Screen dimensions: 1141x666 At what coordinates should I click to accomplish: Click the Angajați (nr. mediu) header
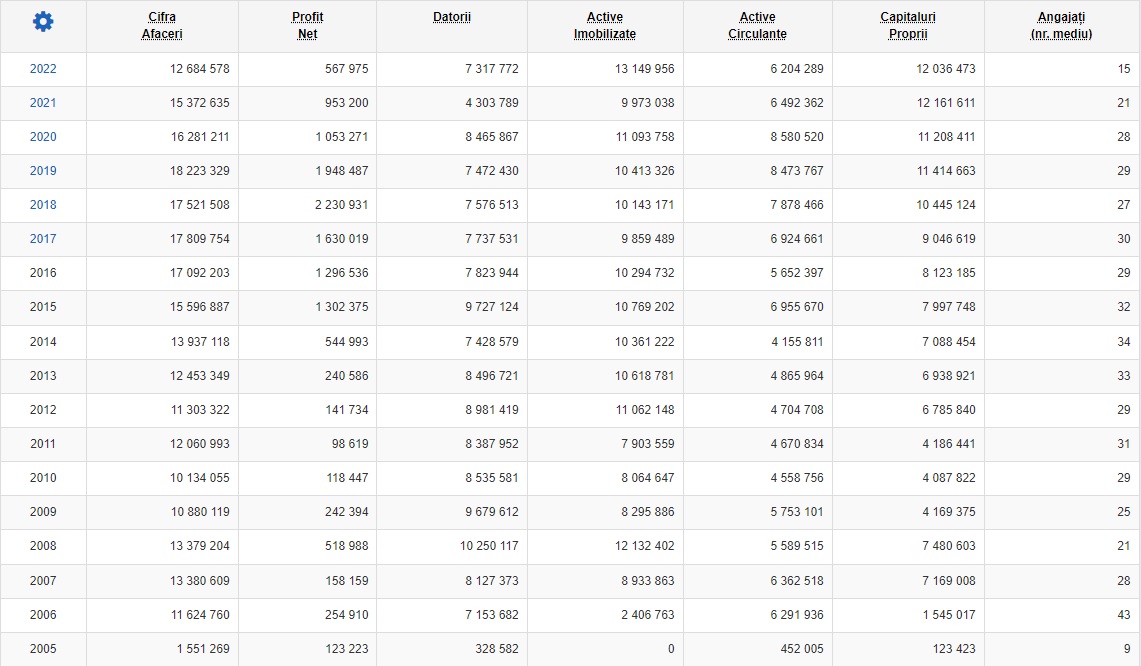1061,25
